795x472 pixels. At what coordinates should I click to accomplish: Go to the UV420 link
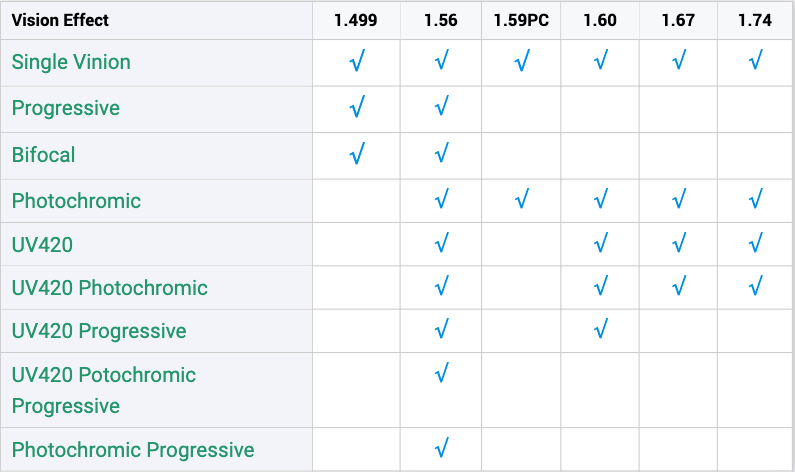coord(42,244)
